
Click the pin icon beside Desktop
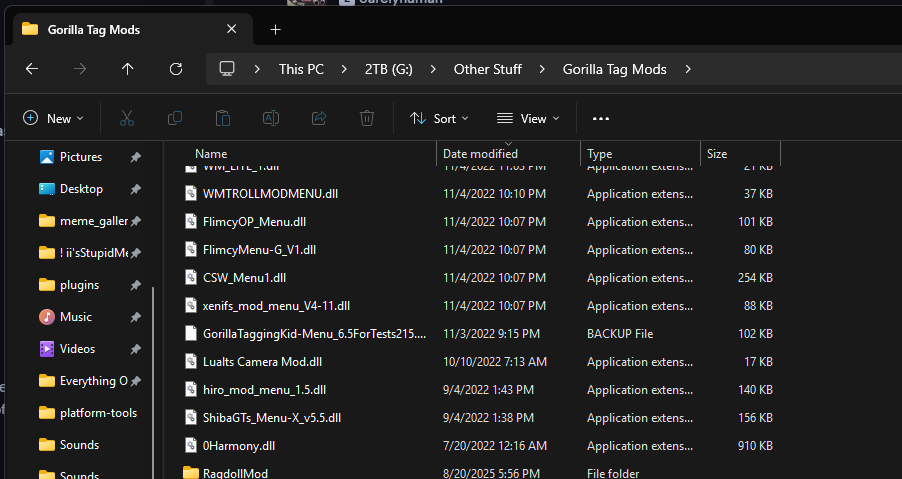pos(136,189)
